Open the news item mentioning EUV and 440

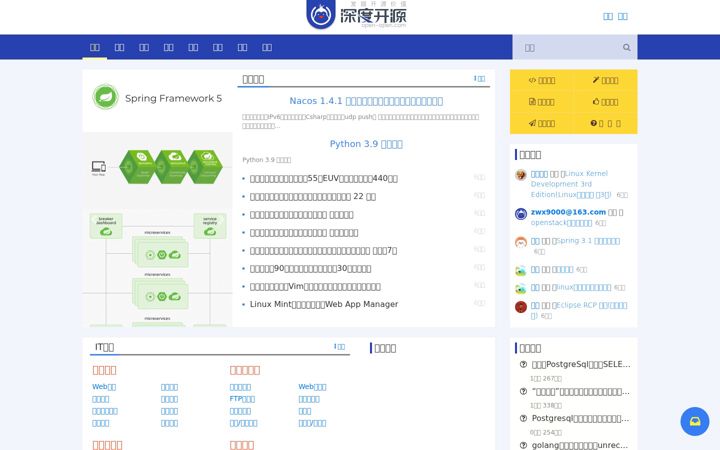(x=324, y=178)
